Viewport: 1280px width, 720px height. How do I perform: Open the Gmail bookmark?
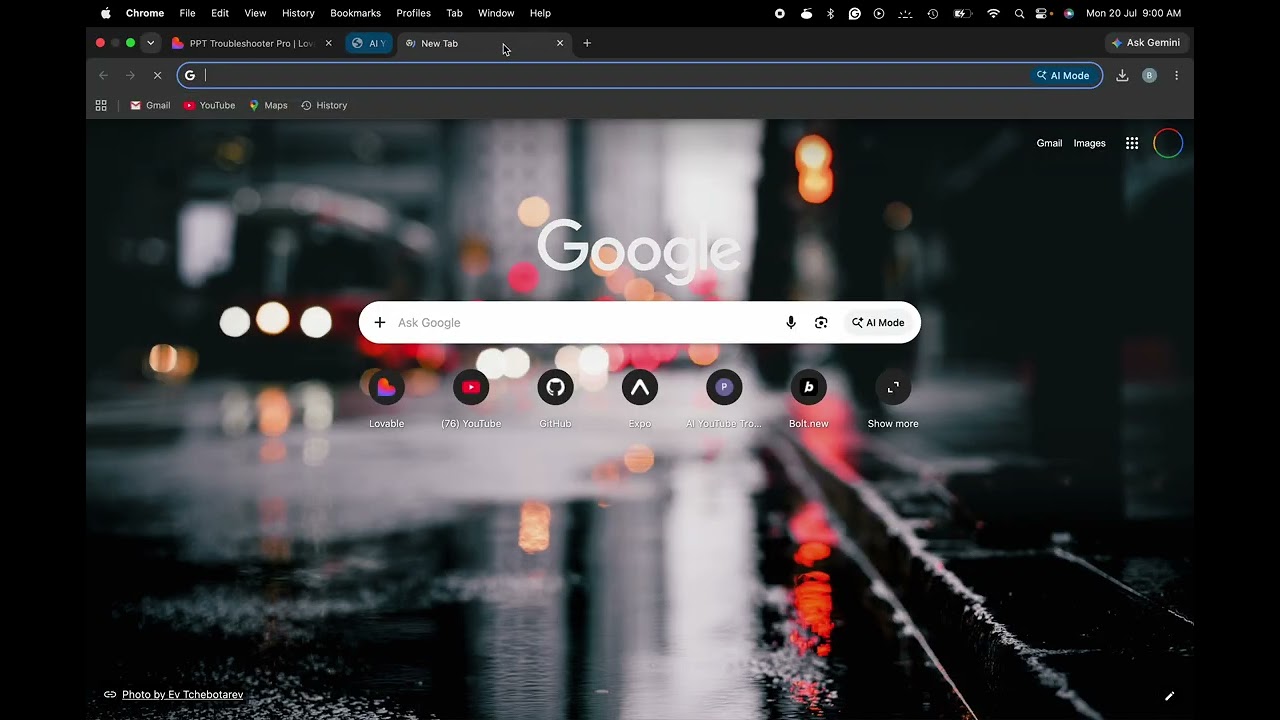pos(150,105)
